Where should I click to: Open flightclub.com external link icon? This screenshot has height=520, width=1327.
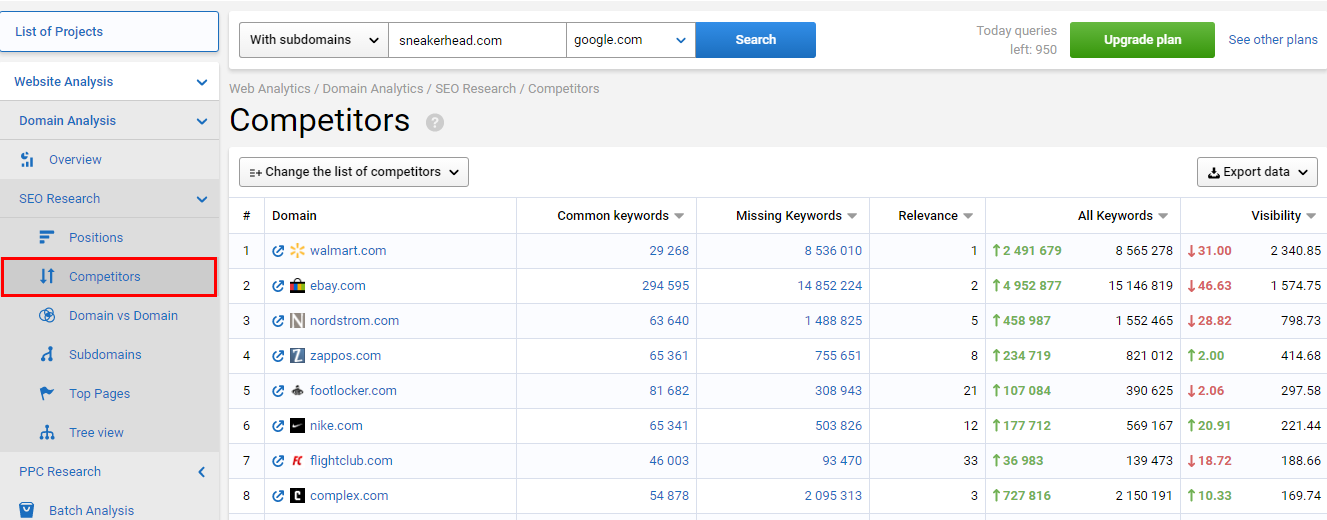click(x=278, y=461)
